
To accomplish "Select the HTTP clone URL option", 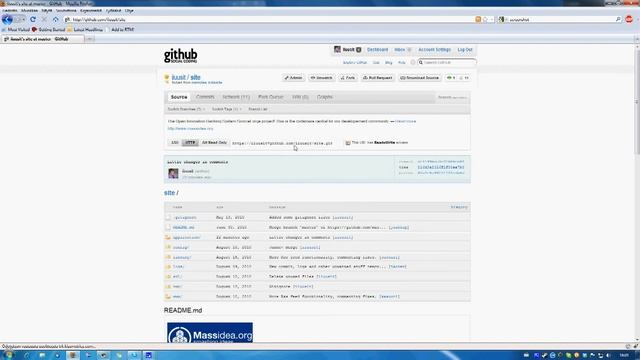I will pos(190,143).
